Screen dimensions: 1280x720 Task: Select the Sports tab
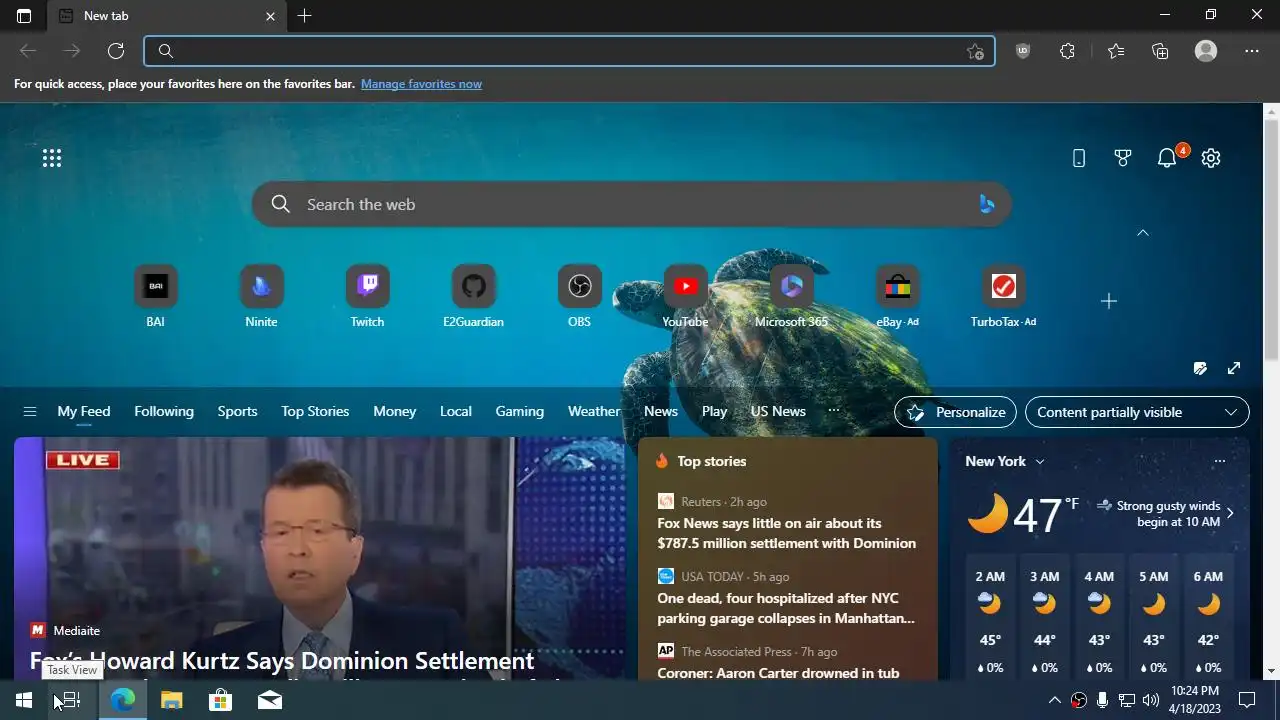tap(237, 412)
